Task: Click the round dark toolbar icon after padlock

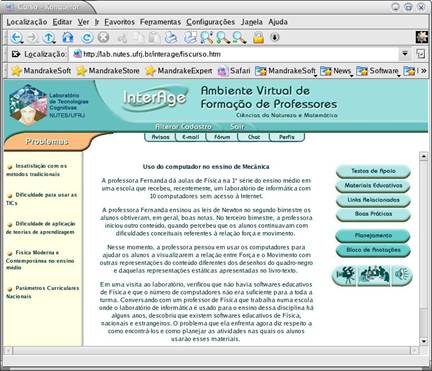Action: 275,37
